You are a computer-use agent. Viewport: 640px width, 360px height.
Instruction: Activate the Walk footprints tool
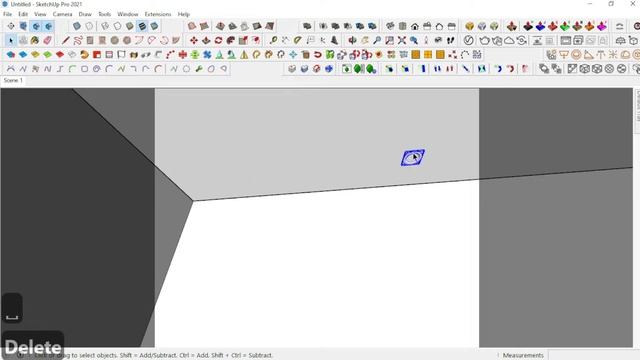450,40
